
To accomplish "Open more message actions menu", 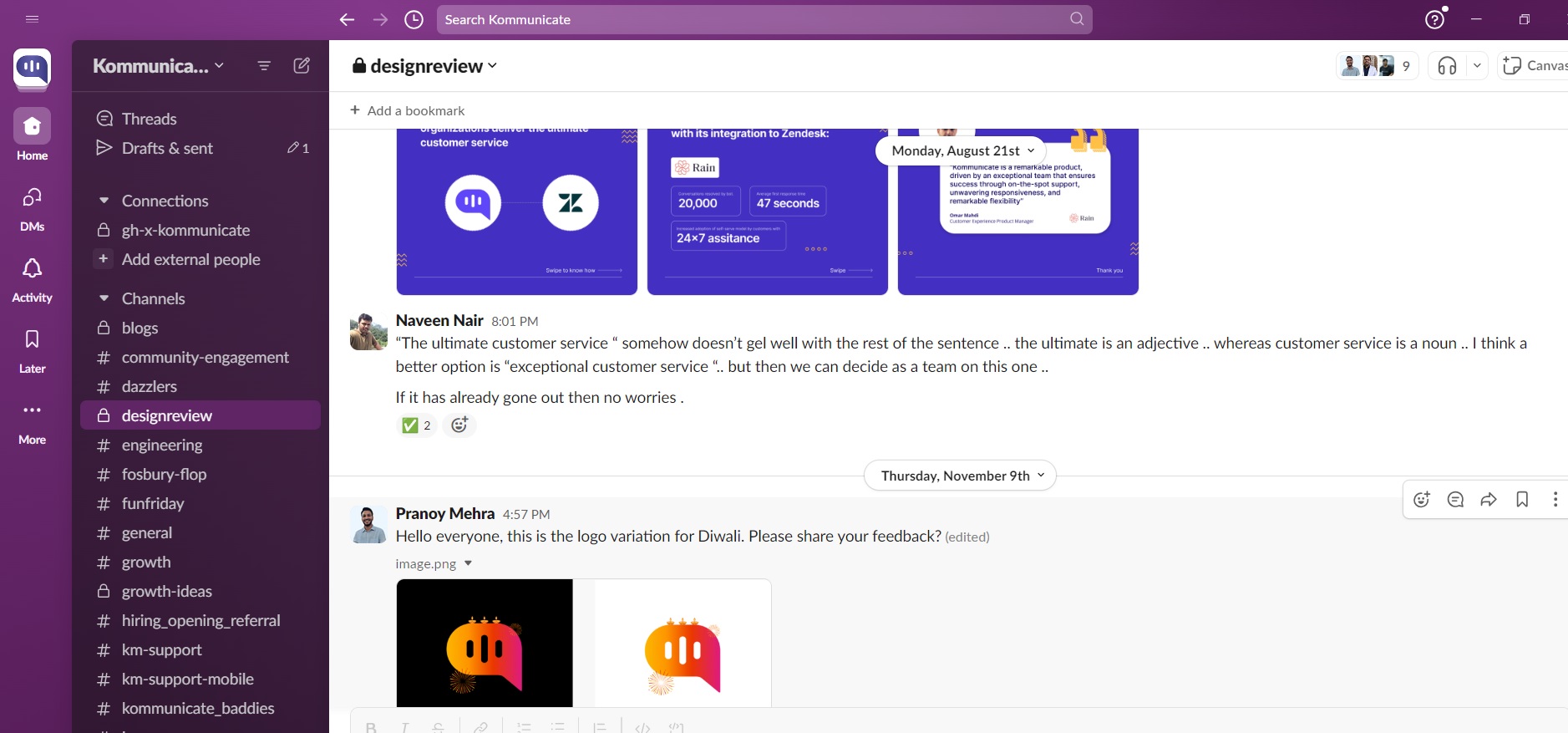I will tap(1555, 499).
